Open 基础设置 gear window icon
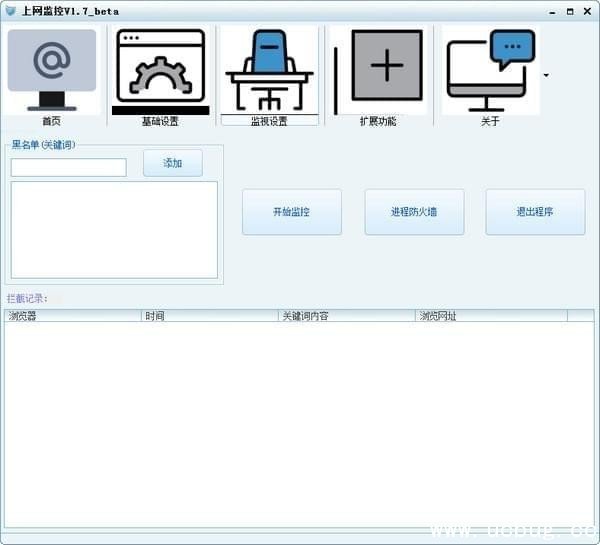 [160, 72]
